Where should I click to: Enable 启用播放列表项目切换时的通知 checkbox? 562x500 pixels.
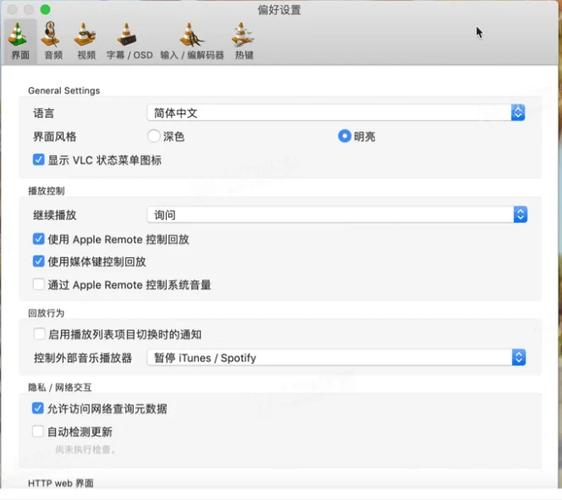[39, 334]
